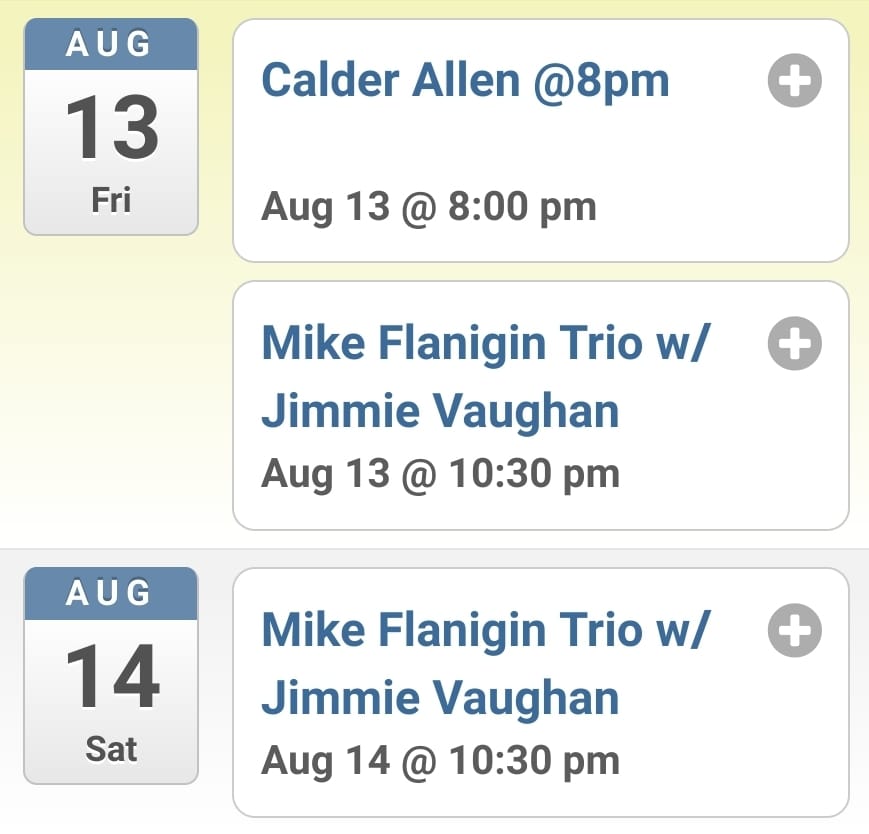
Task: Expand the Aug 13 Mike Flanigin Trio plus icon
Action: pyautogui.click(x=795, y=344)
